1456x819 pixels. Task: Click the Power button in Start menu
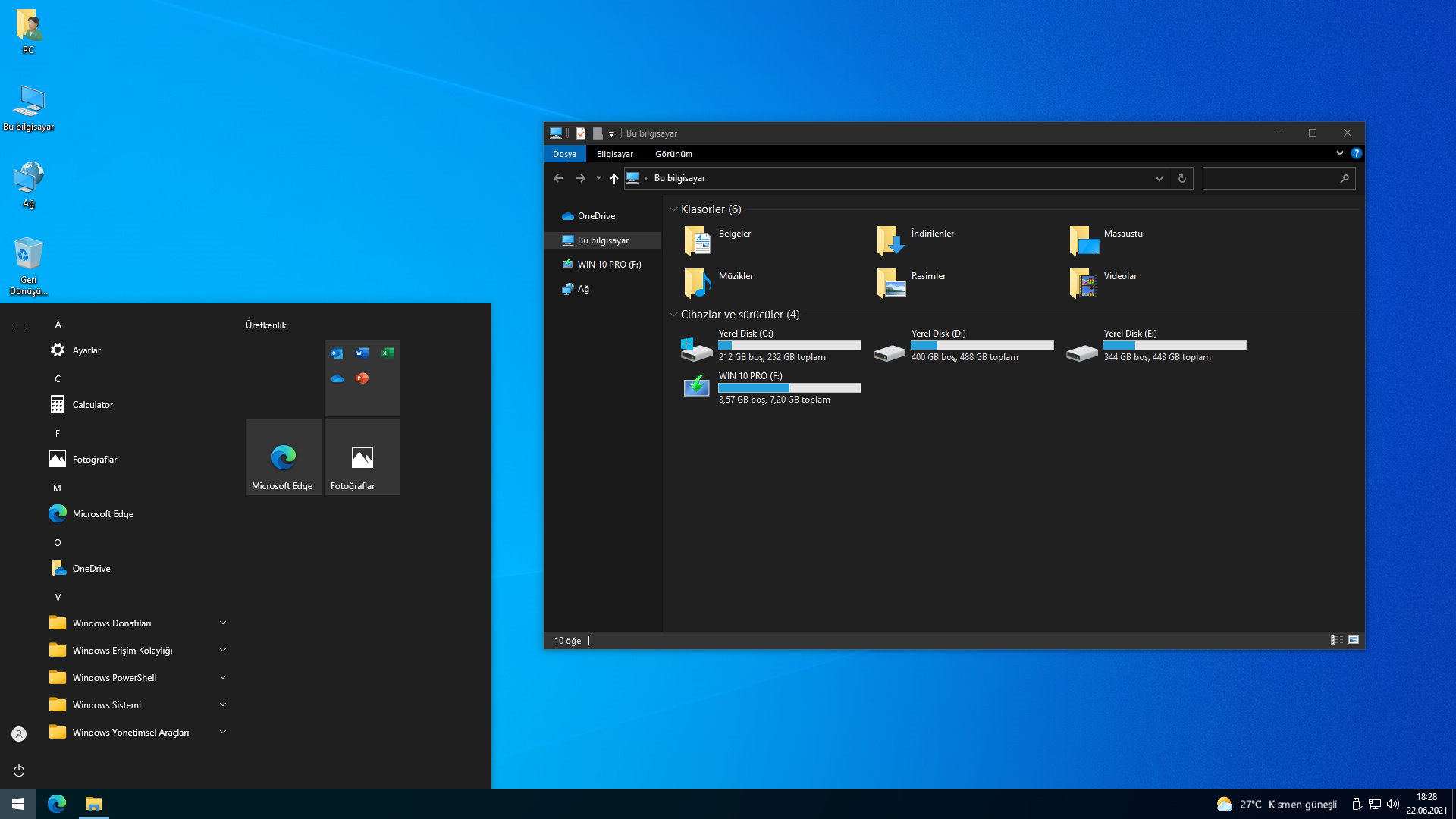pos(19,770)
